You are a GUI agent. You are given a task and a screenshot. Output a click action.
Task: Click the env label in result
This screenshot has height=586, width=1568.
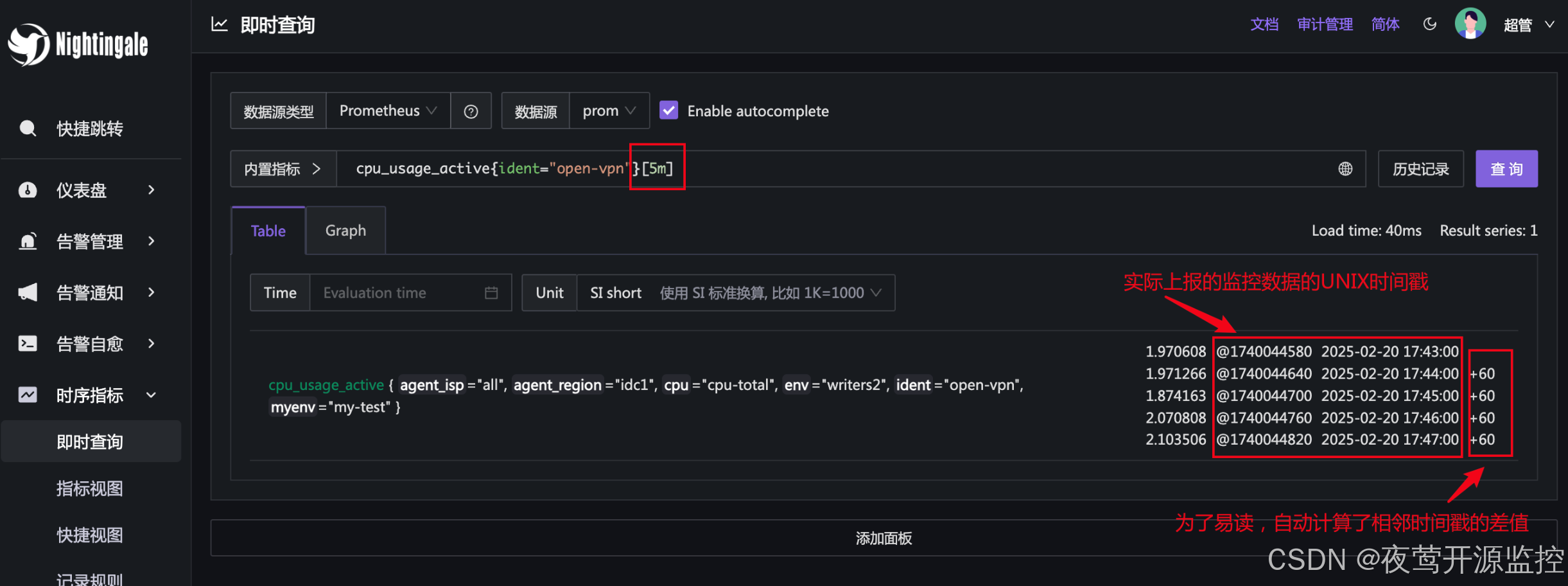point(796,385)
